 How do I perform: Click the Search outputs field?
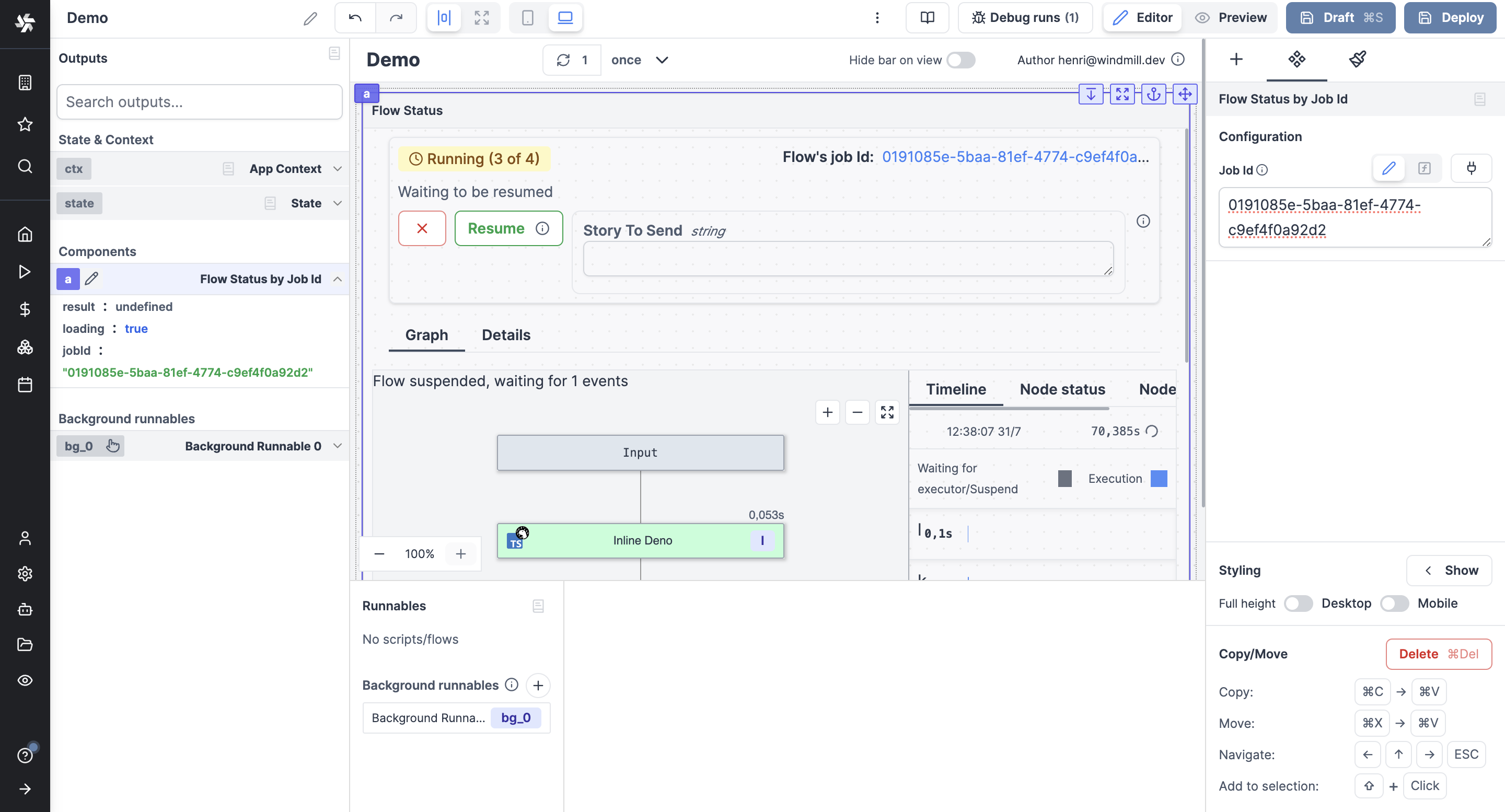tap(199, 102)
